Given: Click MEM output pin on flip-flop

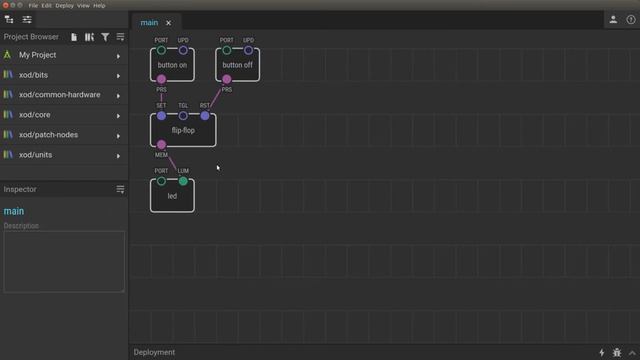Looking at the screenshot, I should (161, 144).
